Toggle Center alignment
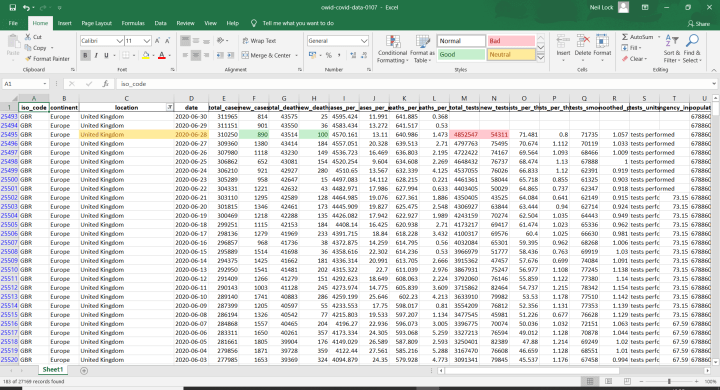 click(x=196, y=55)
